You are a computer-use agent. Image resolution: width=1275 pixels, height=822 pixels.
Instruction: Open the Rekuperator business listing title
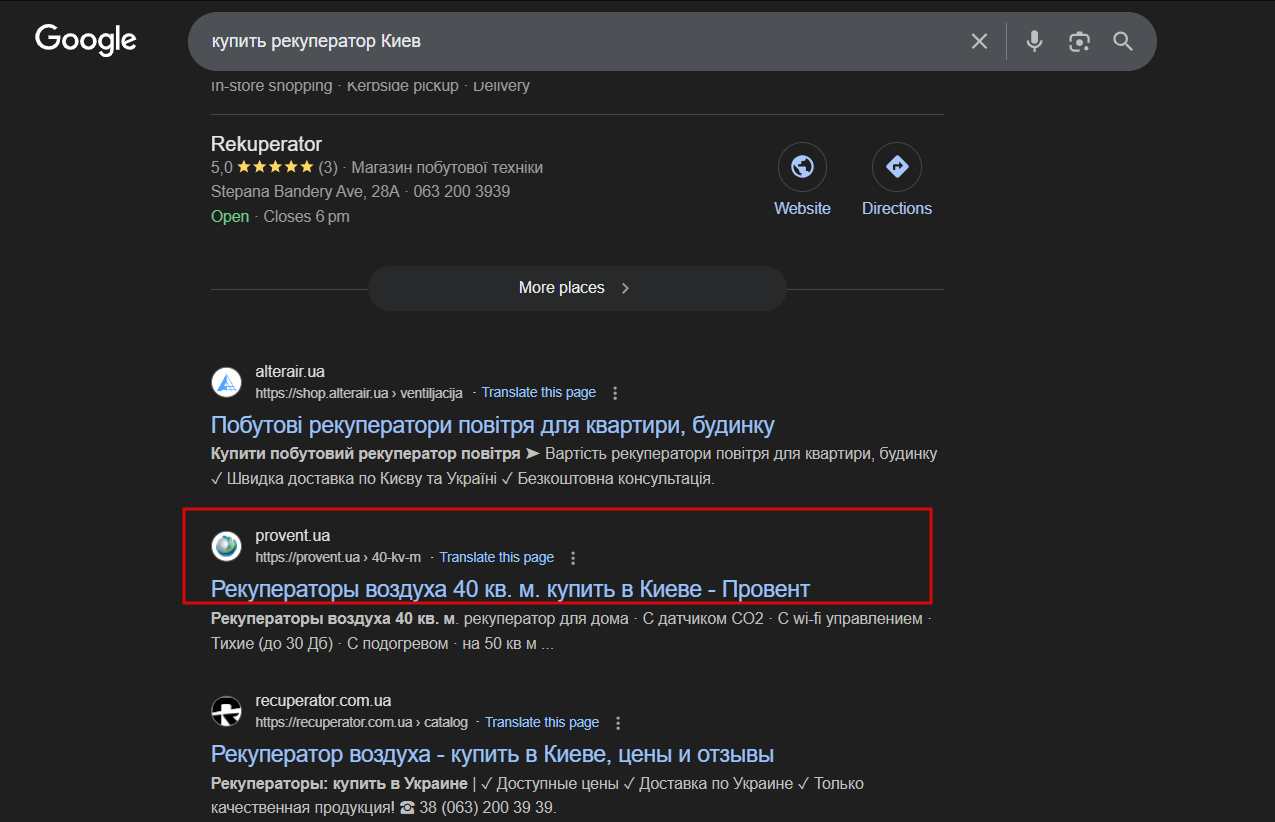[x=266, y=144]
